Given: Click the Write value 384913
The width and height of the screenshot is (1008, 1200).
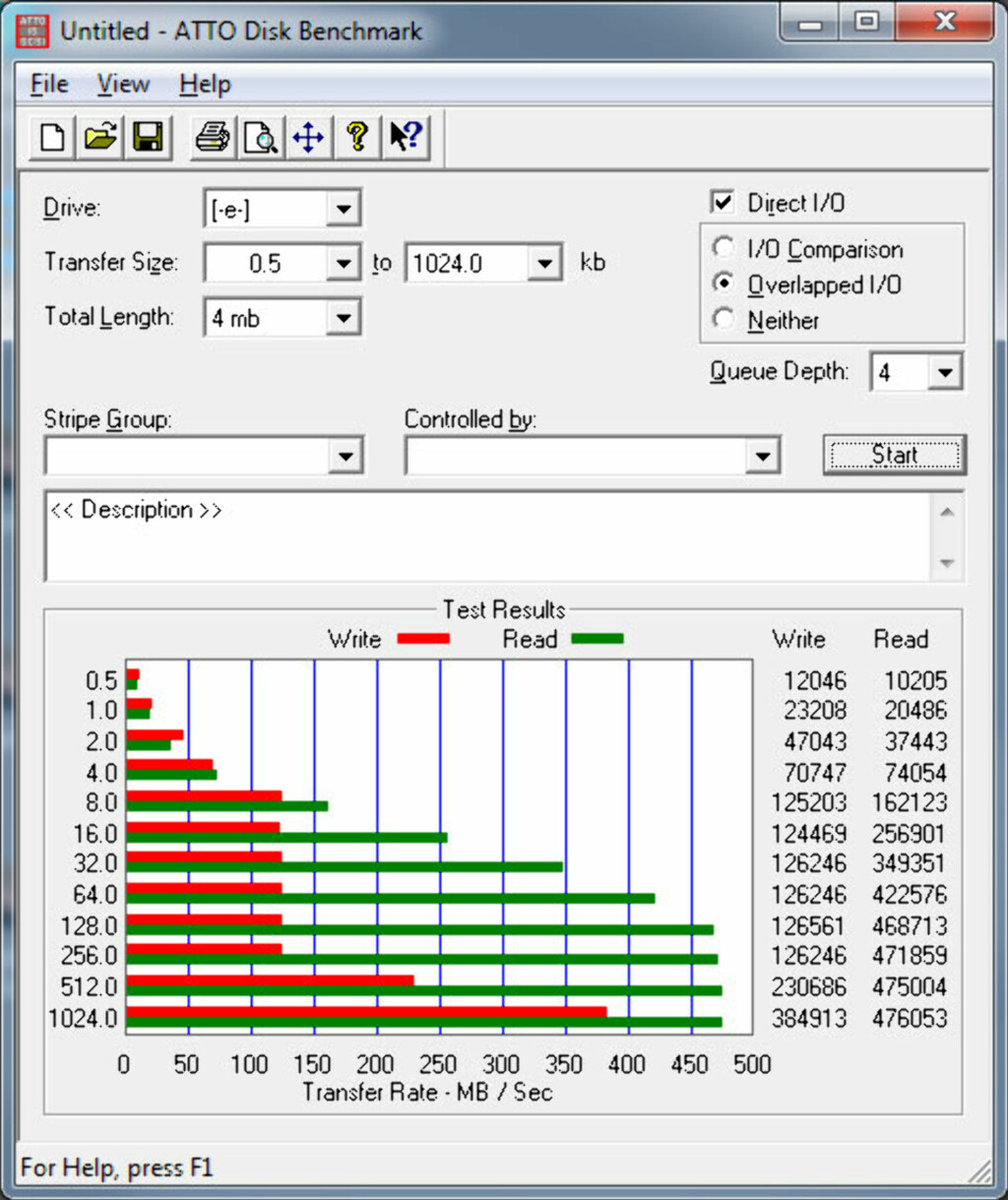Looking at the screenshot, I should 809,1018.
